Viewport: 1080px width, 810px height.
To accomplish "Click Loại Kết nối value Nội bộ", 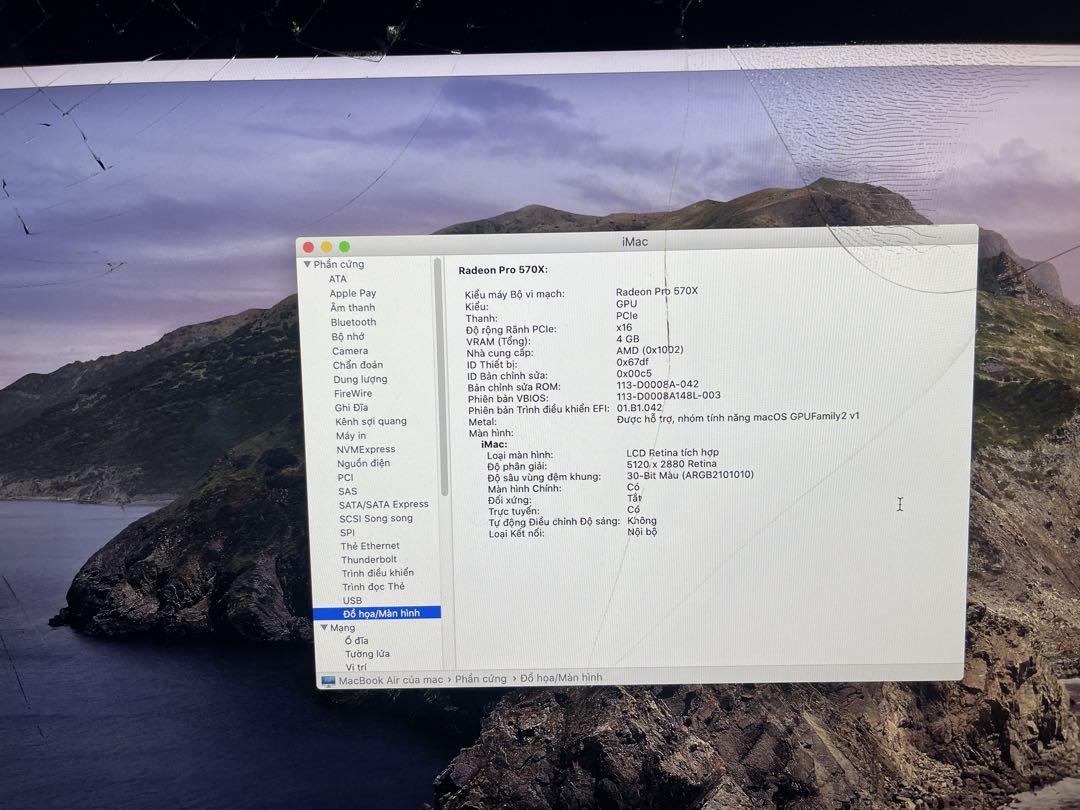I will [x=642, y=532].
